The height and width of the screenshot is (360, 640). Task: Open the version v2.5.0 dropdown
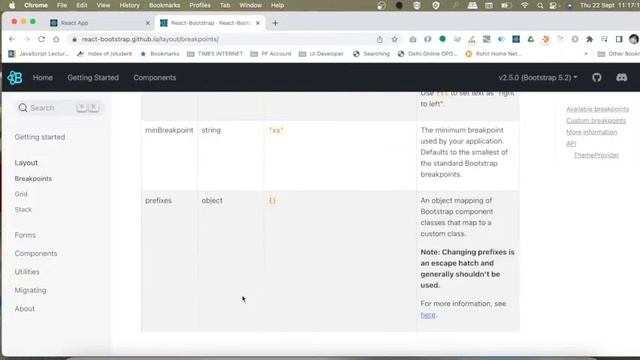(x=538, y=78)
